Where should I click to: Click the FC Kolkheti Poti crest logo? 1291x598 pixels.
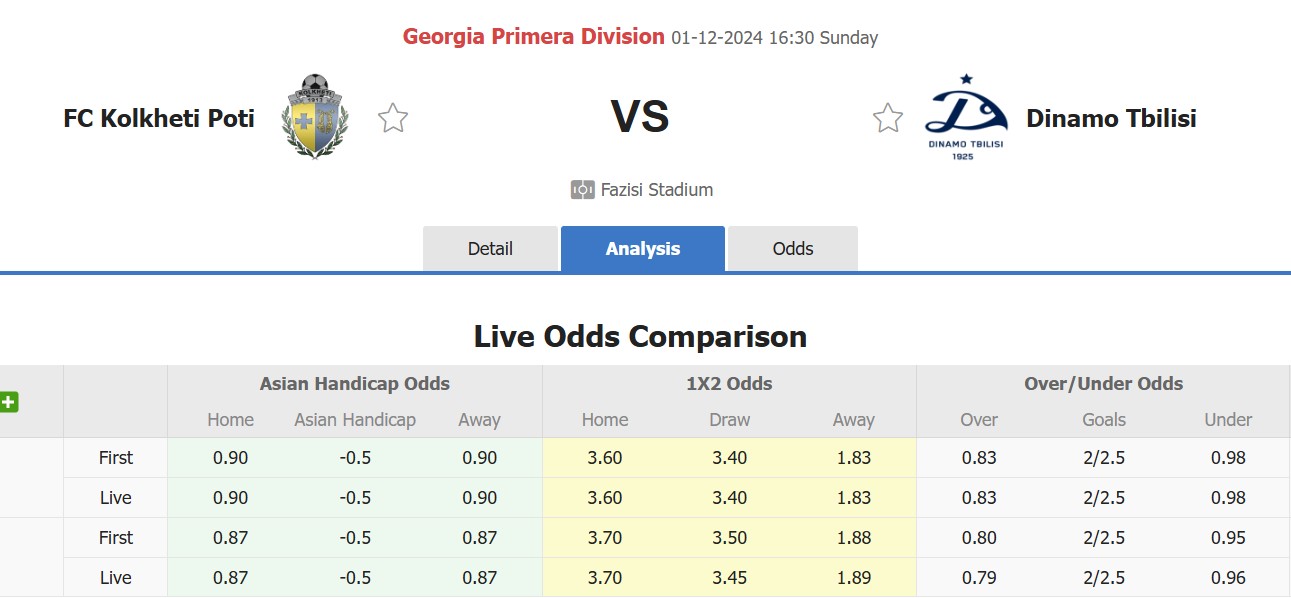tap(315, 116)
